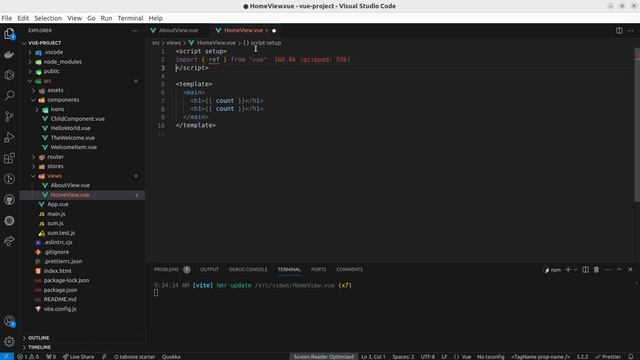Open the Live Share activity bar icon

[x=9, y=241]
